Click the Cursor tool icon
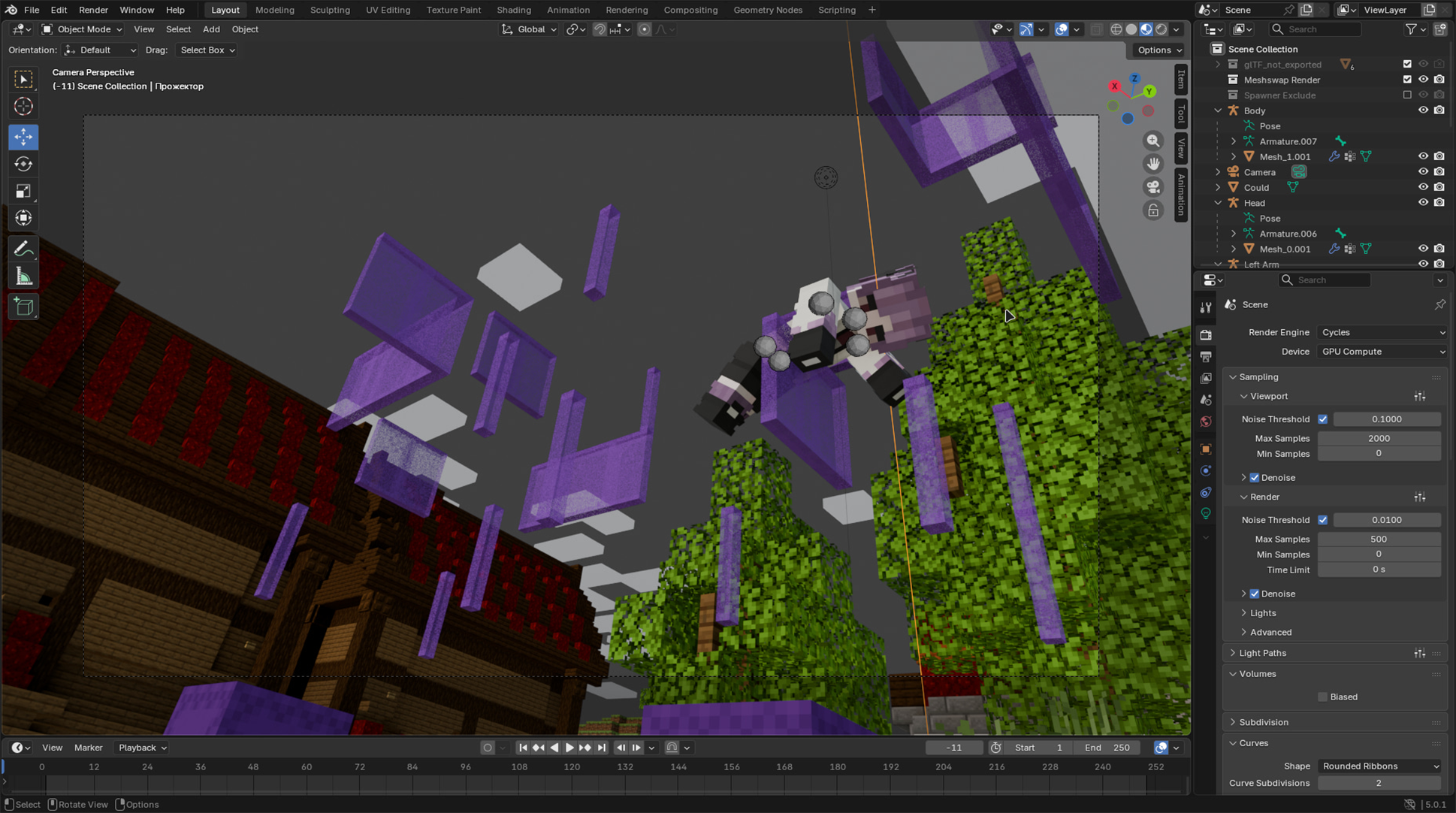This screenshot has width=1456, height=813. tap(23, 107)
